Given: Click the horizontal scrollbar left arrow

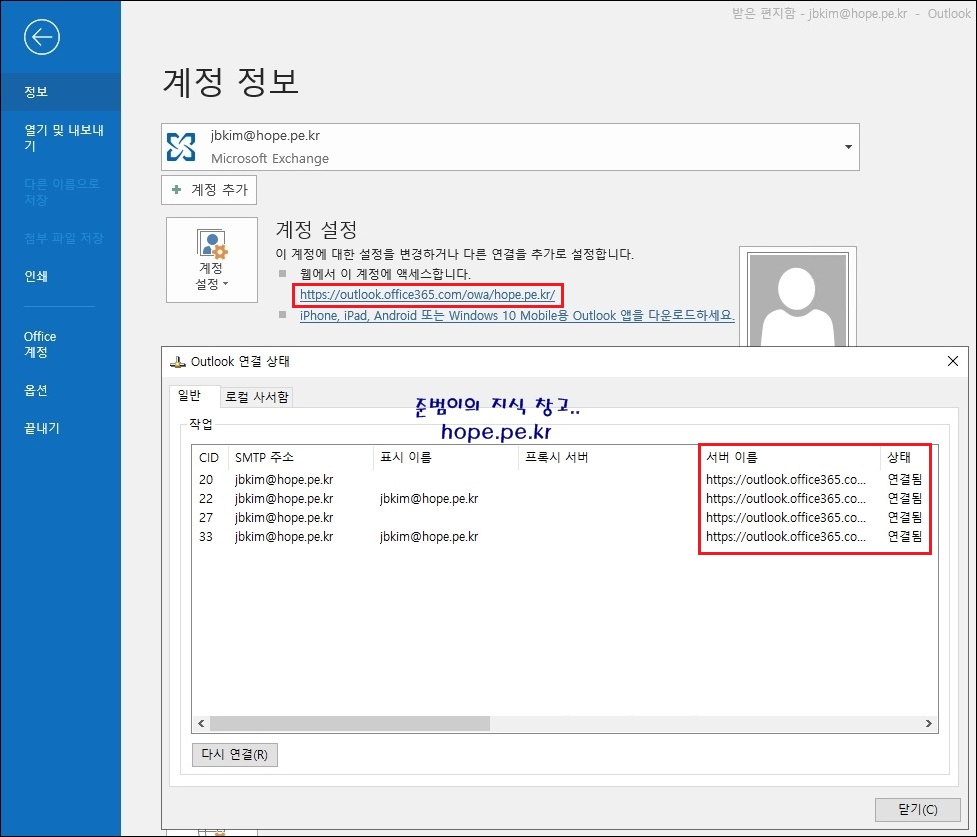Looking at the screenshot, I should click(201, 724).
